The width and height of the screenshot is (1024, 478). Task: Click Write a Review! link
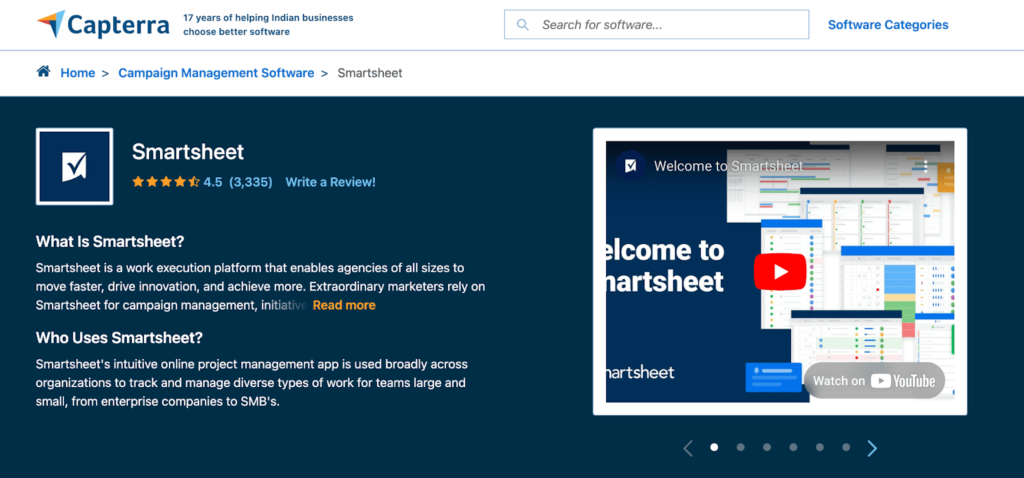(x=330, y=182)
